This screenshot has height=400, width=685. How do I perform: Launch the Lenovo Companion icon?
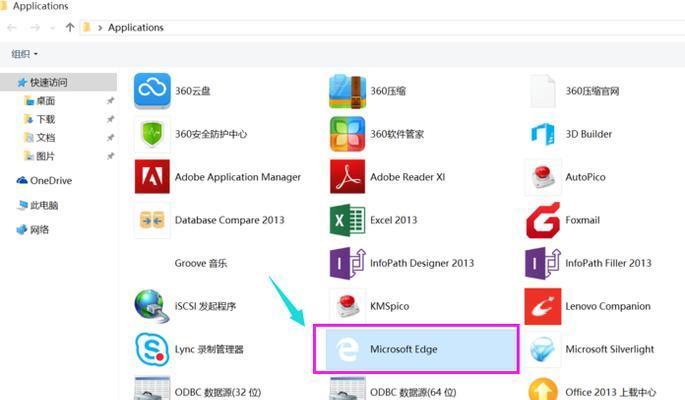(543, 306)
